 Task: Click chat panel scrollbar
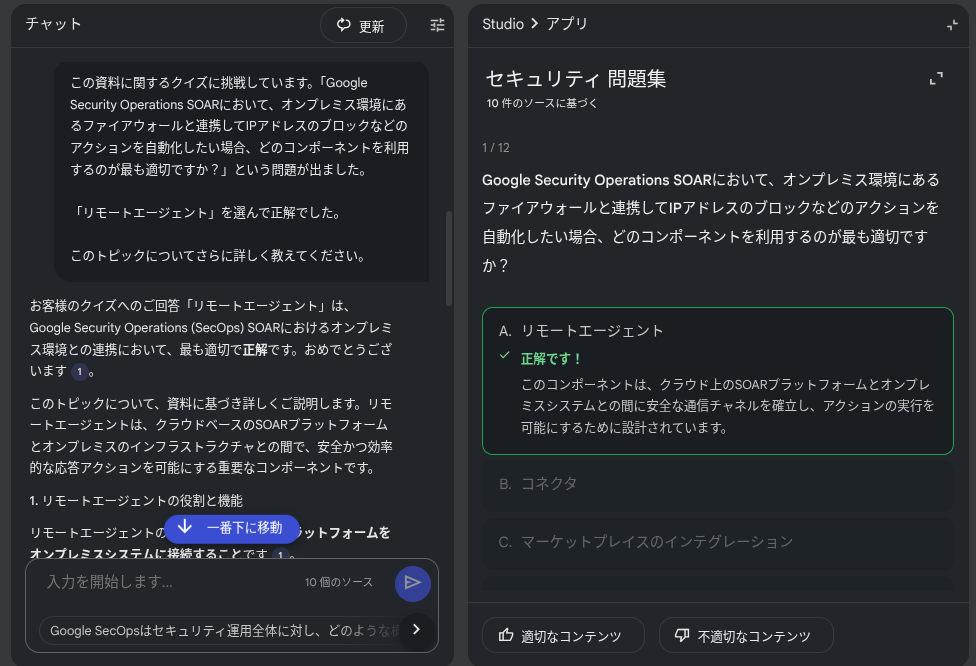tap(449, 258)
